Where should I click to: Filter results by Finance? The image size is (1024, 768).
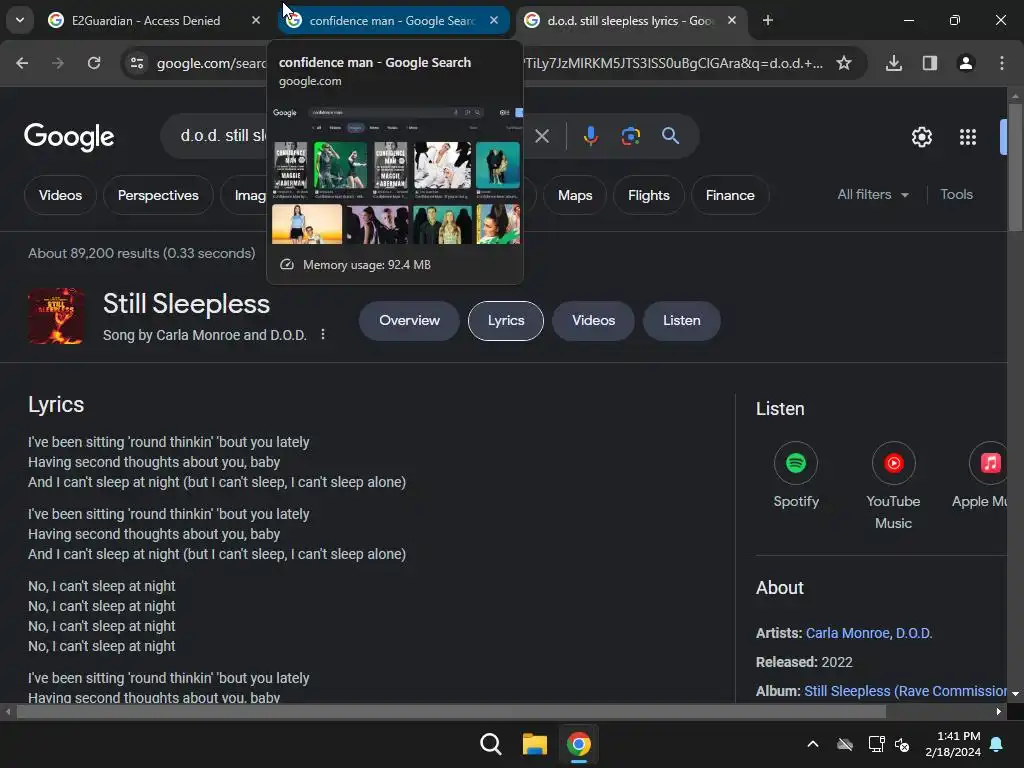[730, 195]
